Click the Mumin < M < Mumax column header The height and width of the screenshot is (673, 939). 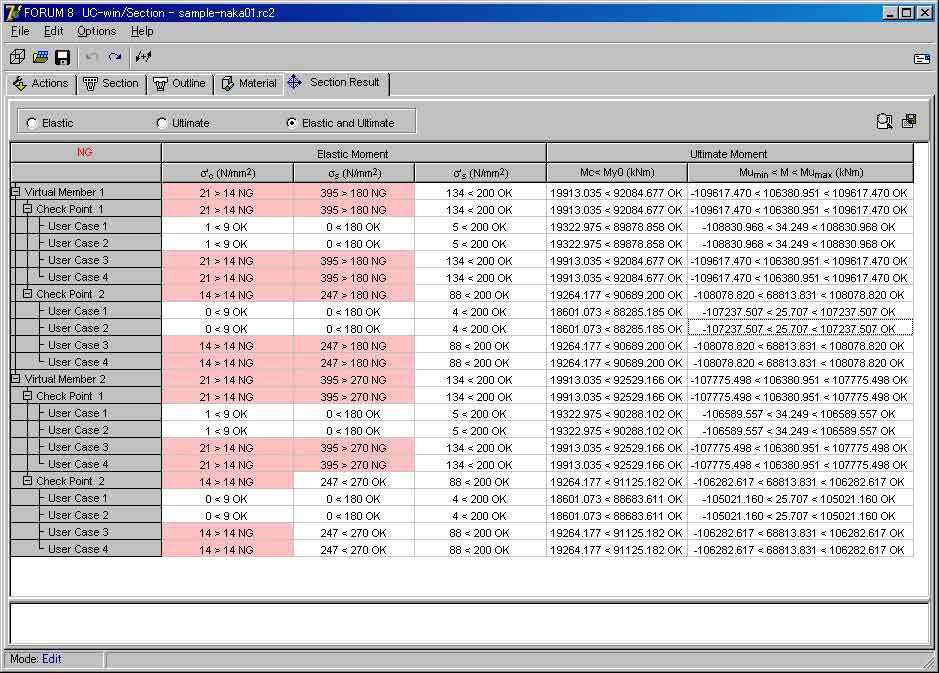[x=801, y=173]
